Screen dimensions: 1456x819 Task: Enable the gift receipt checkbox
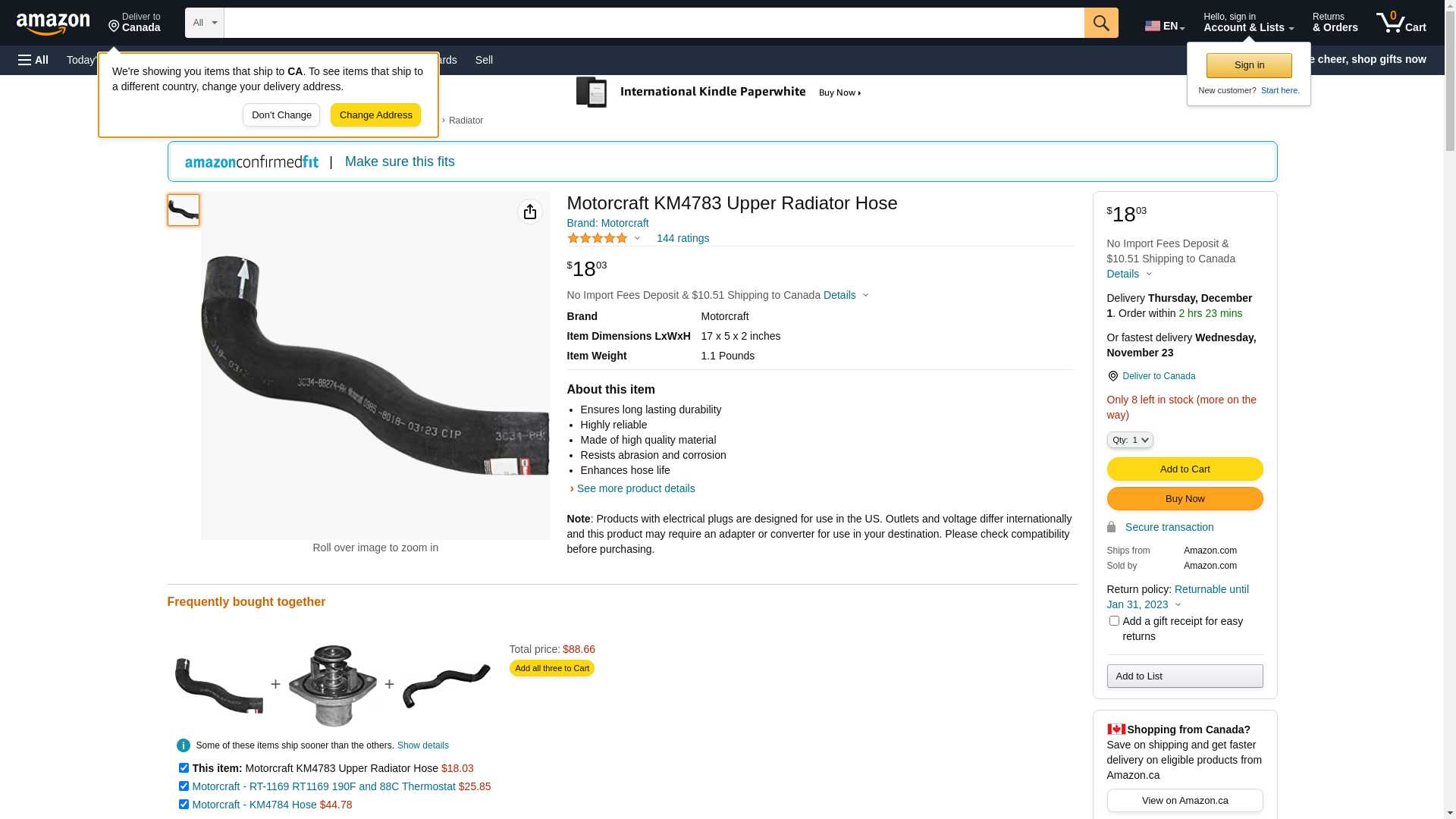[x=1114, y=621]
